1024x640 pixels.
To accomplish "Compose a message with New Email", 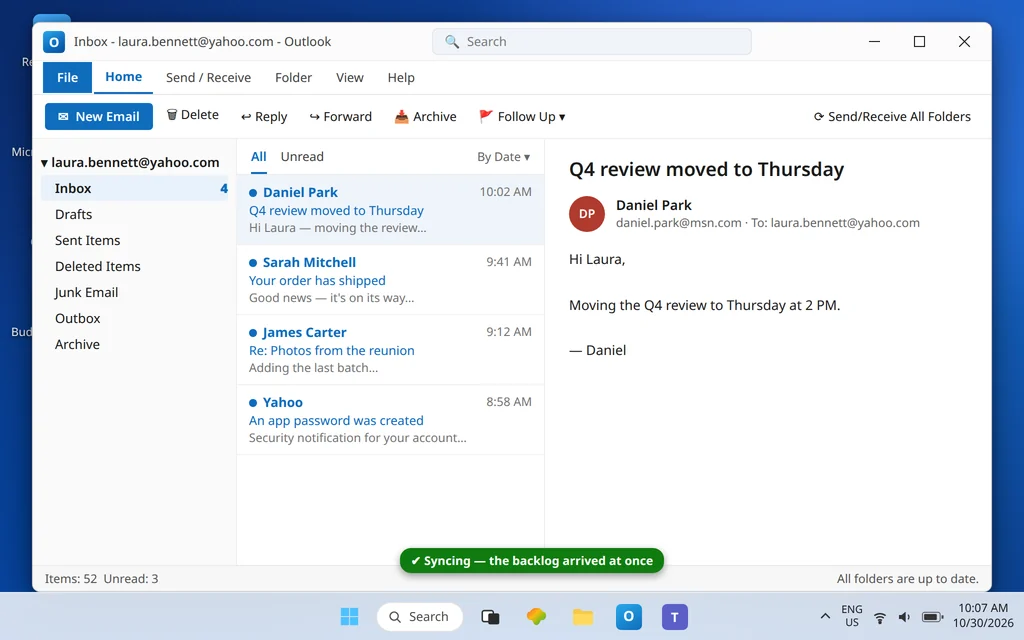I will coord(99,116).
